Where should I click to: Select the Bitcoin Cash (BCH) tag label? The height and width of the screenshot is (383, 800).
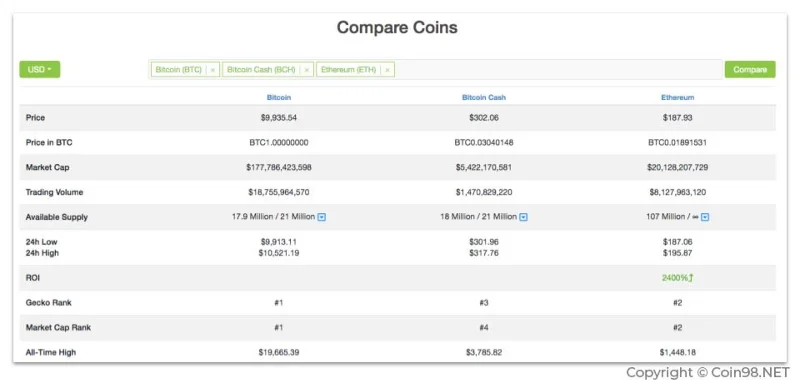point(261,69)
